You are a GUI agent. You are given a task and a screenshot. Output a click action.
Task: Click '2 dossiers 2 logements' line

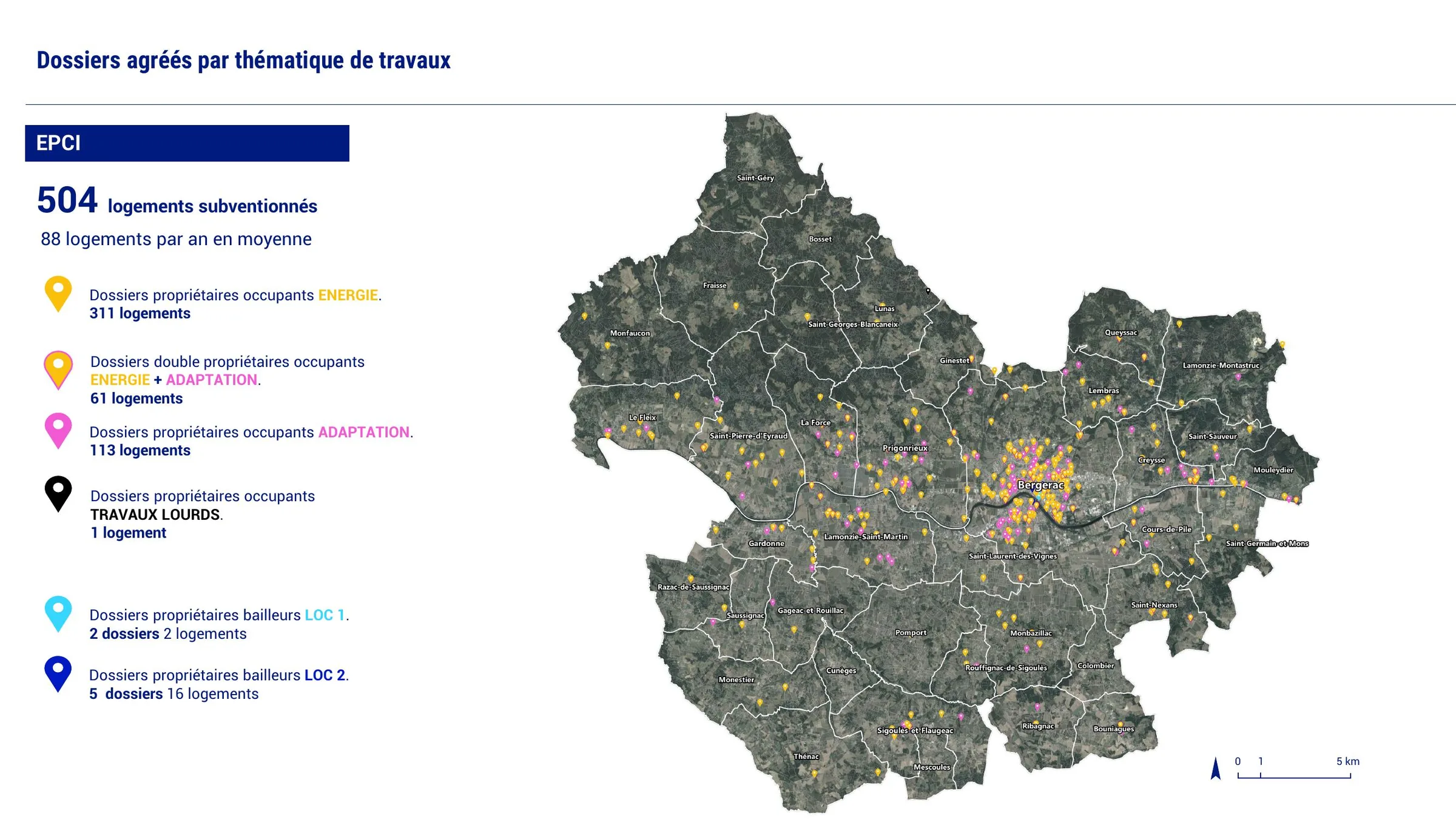(x=168, y=633)
